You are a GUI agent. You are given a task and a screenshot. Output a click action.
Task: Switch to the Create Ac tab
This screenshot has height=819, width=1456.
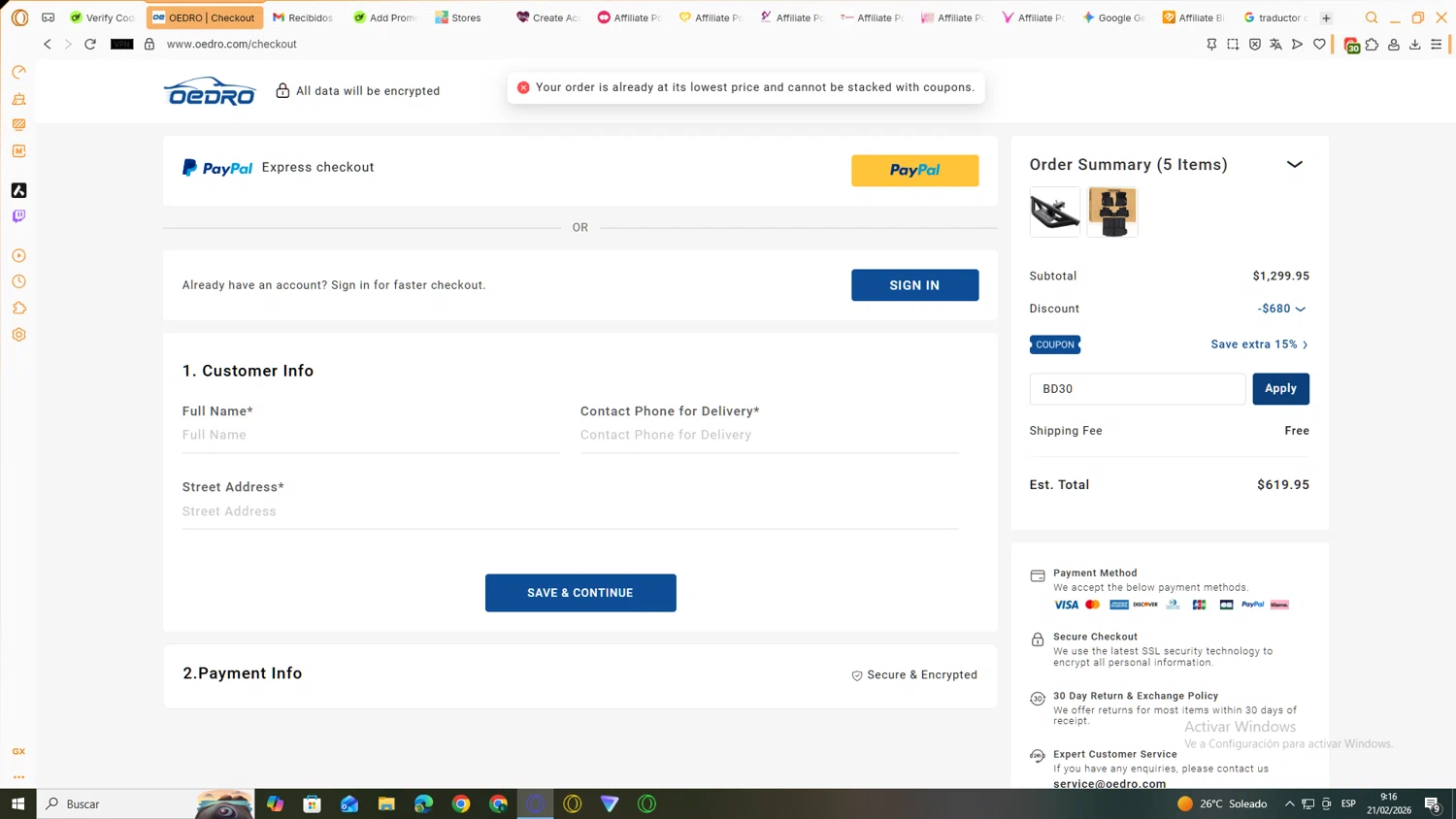(x=547, y=17)
